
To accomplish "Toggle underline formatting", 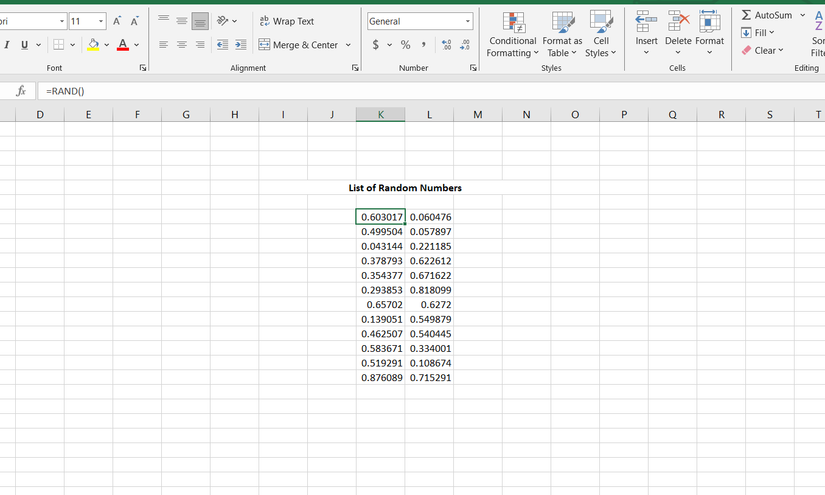I will coord(25,45).
